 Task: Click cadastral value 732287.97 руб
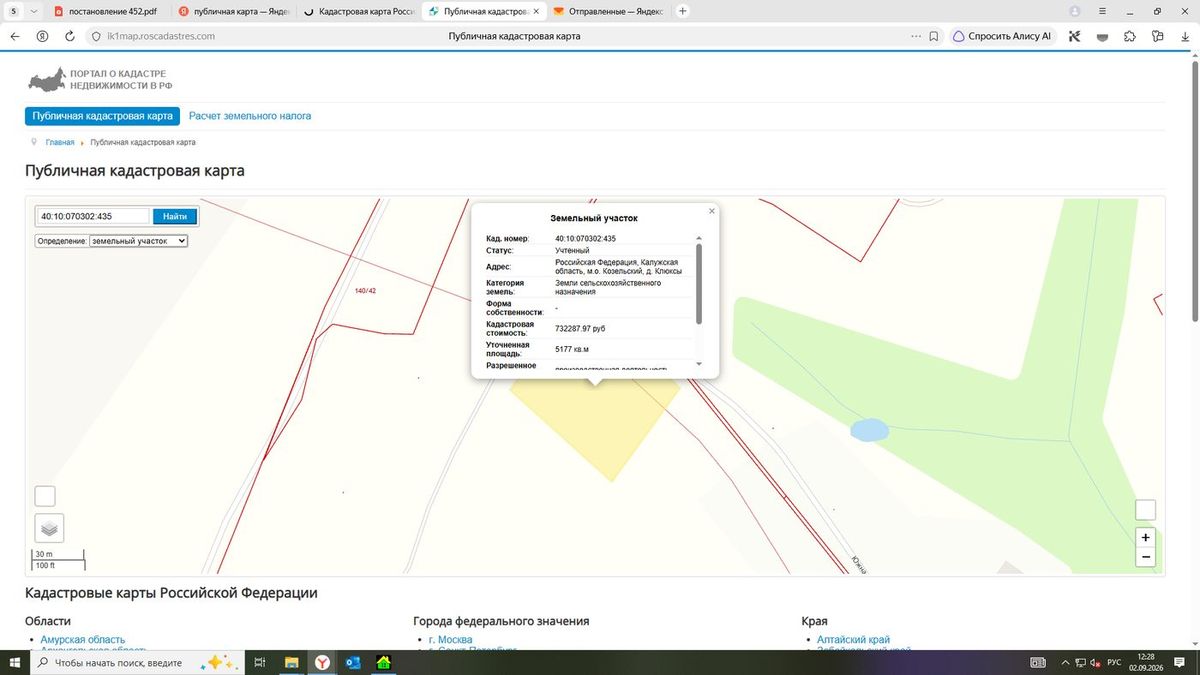click(580, 328)
